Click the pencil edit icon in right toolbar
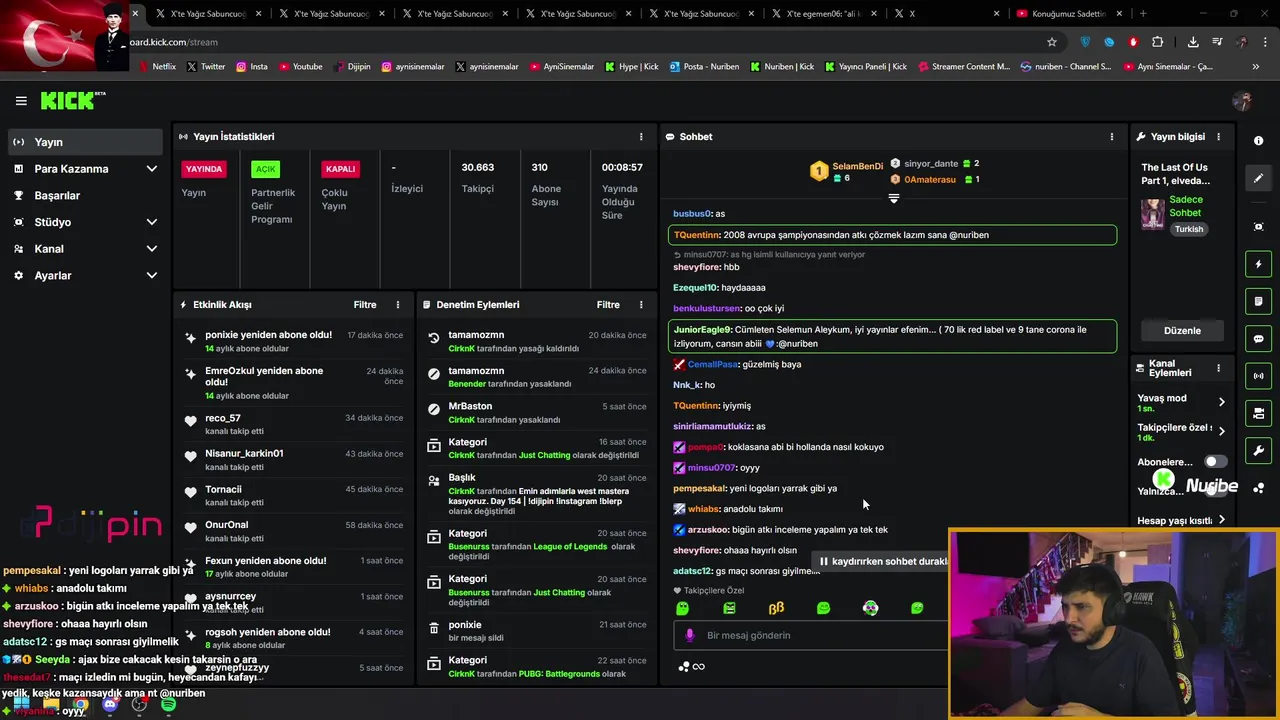Viewport: 1280px width, 720px height. [1258, 178]
